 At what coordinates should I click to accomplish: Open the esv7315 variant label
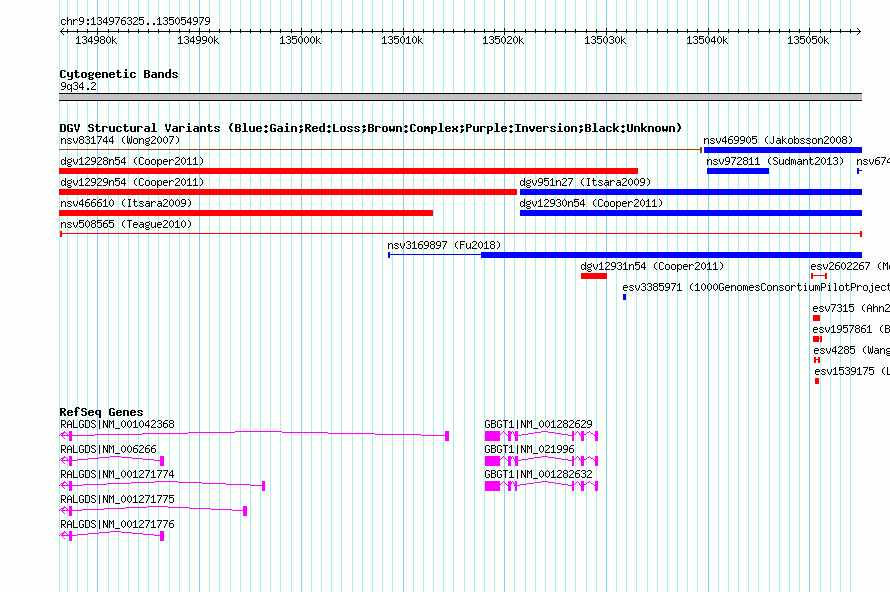(x=851, y=308)
